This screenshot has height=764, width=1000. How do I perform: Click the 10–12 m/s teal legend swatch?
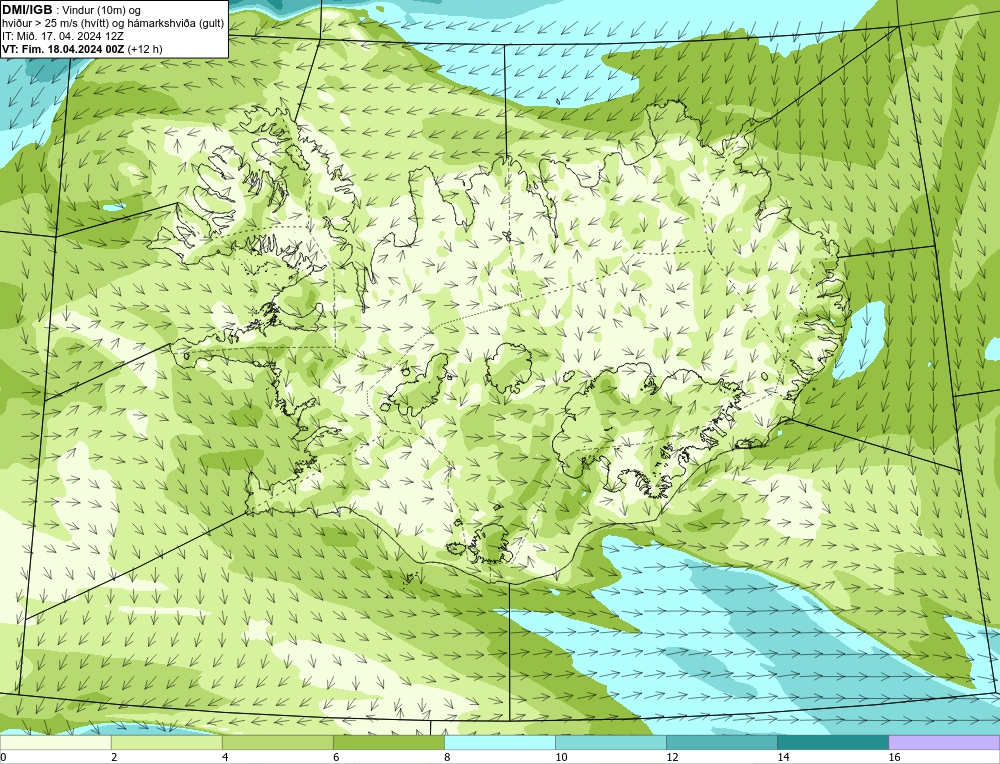(x=610, y=742)
